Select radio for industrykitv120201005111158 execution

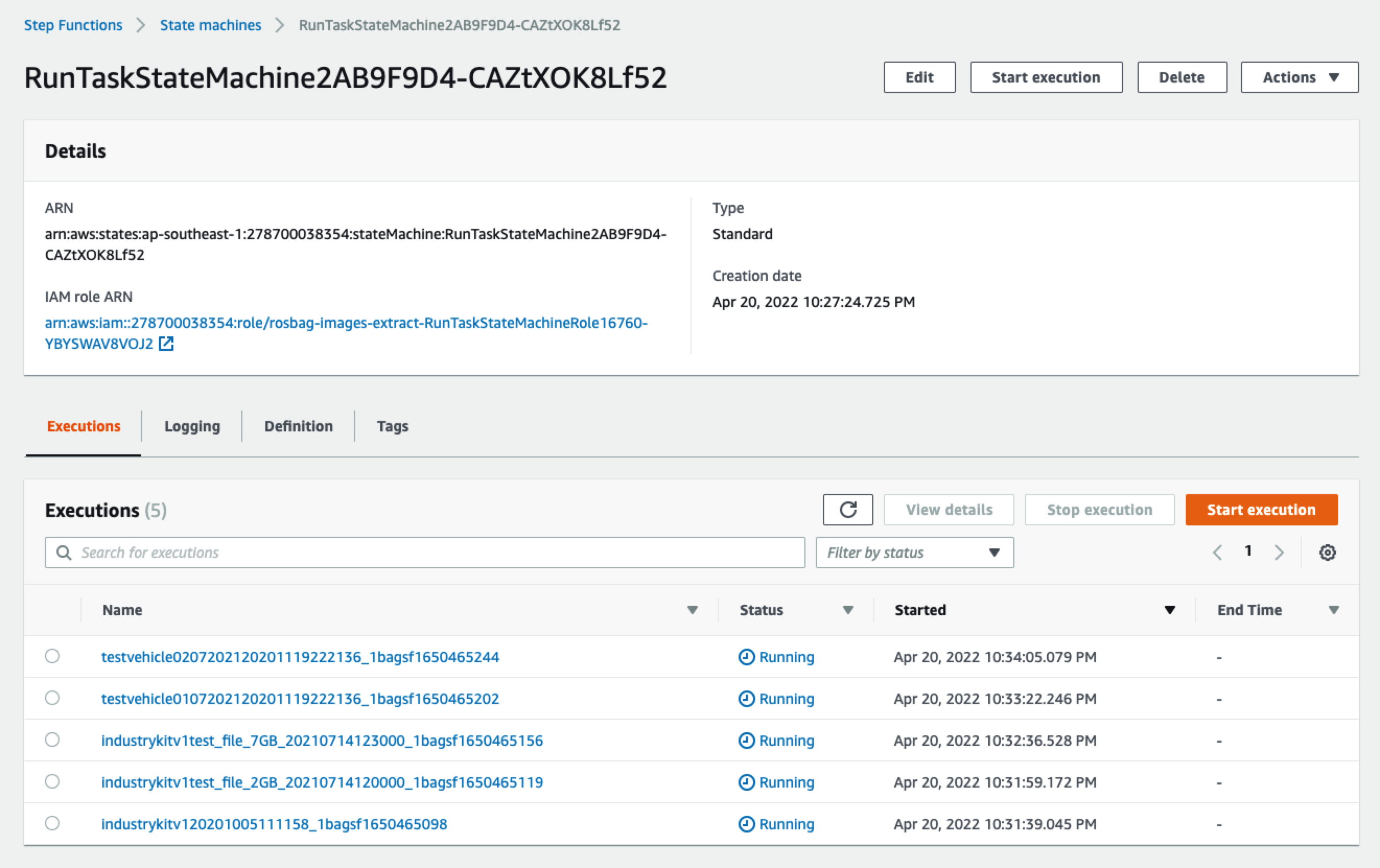coord(52,823)
